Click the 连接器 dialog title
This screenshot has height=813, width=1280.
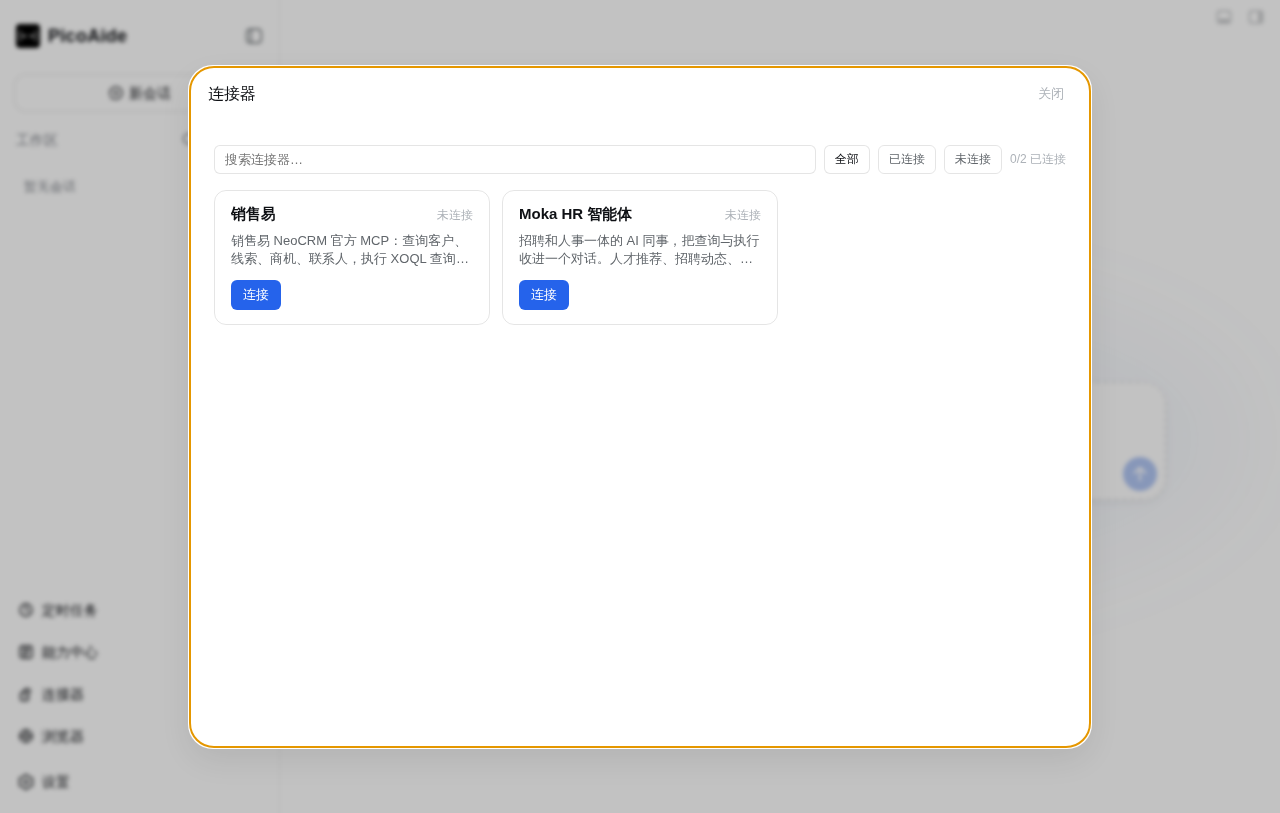pyautogui.click(x=232, y=94)
